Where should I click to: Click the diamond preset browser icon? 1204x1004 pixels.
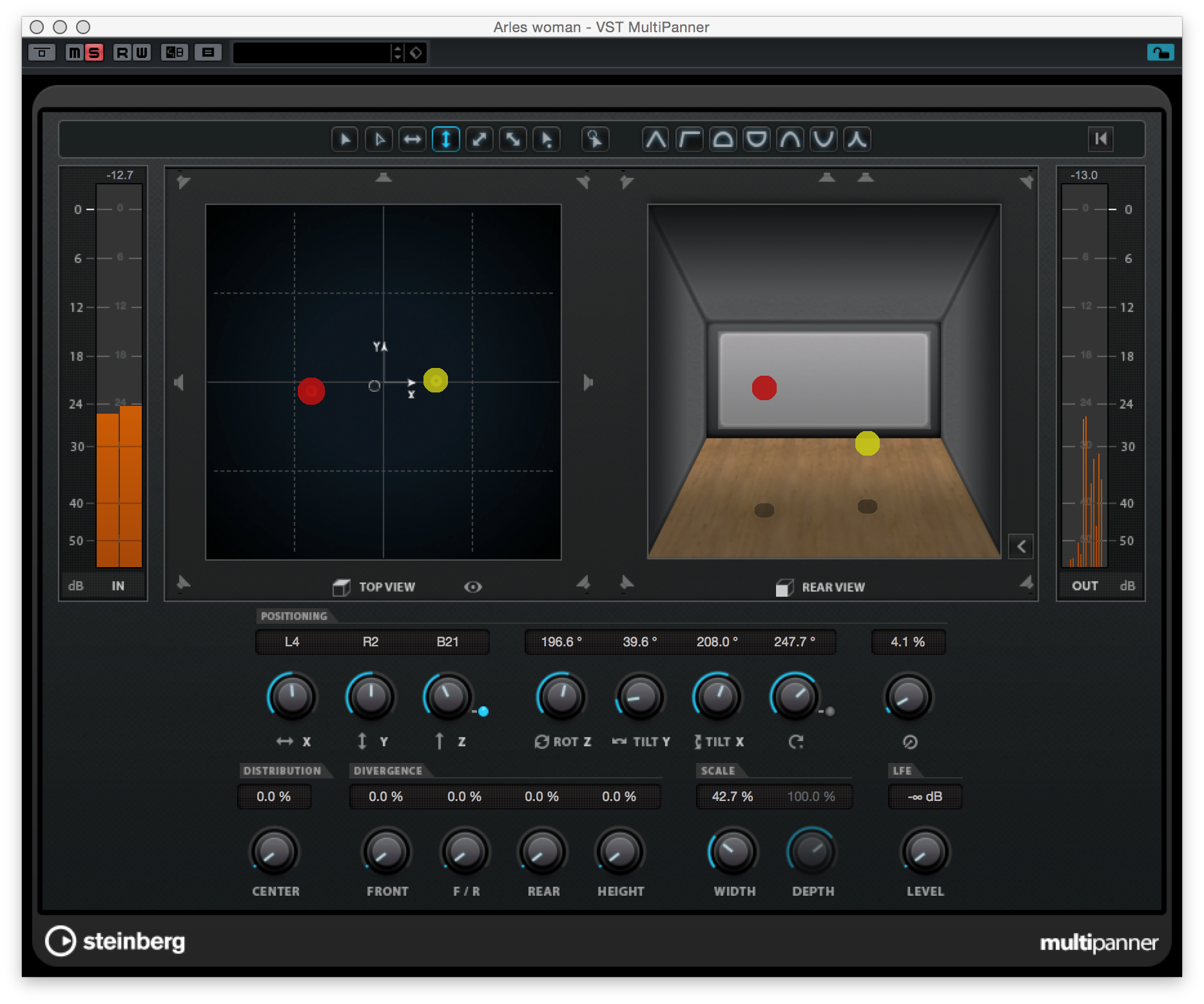416,53
